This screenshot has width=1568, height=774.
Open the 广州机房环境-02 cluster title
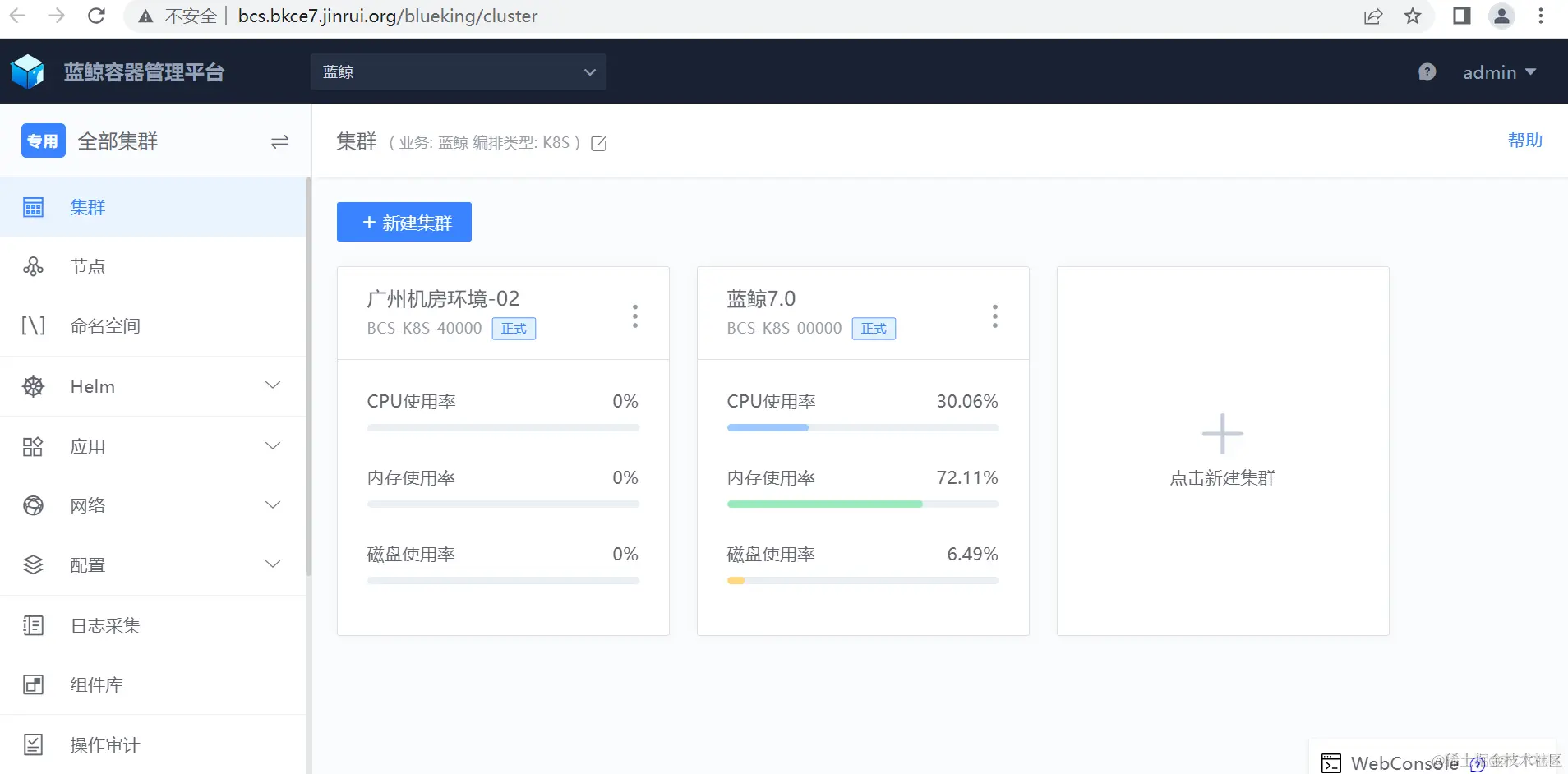(x=444, y=299)
